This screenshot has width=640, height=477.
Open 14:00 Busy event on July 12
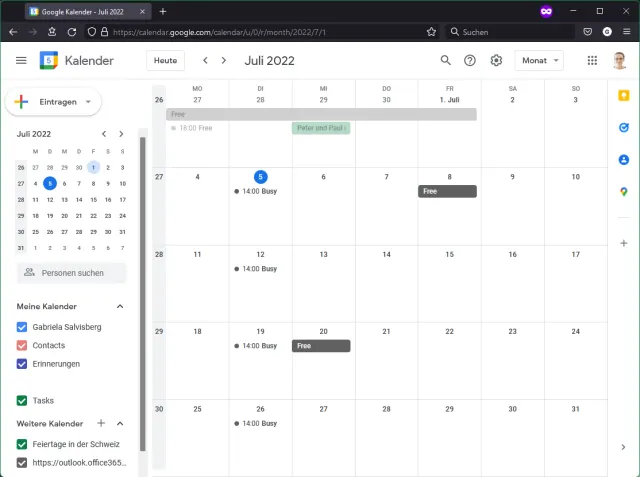coord(256,268)
